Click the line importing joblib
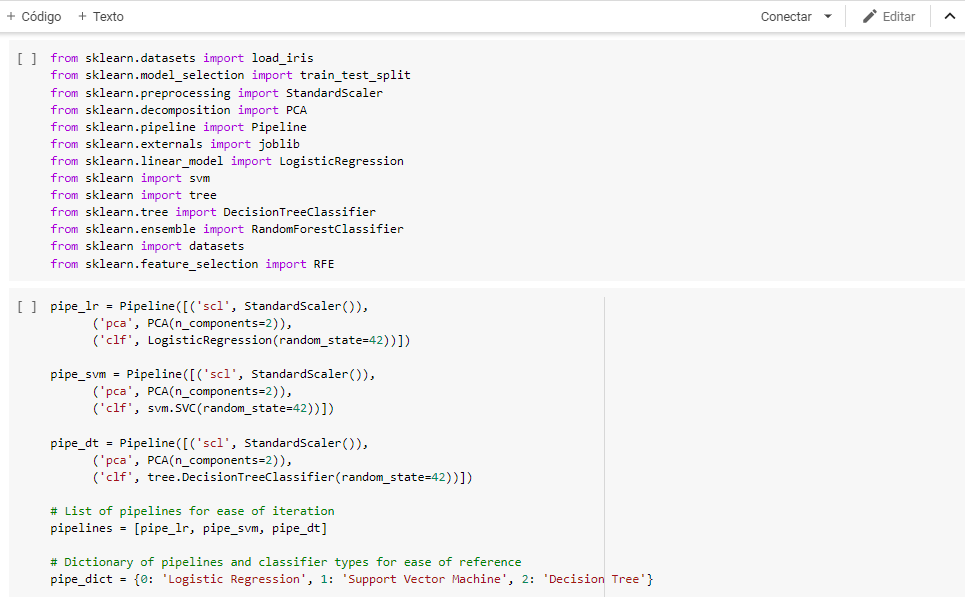The image size is (965, 597). 175,144
